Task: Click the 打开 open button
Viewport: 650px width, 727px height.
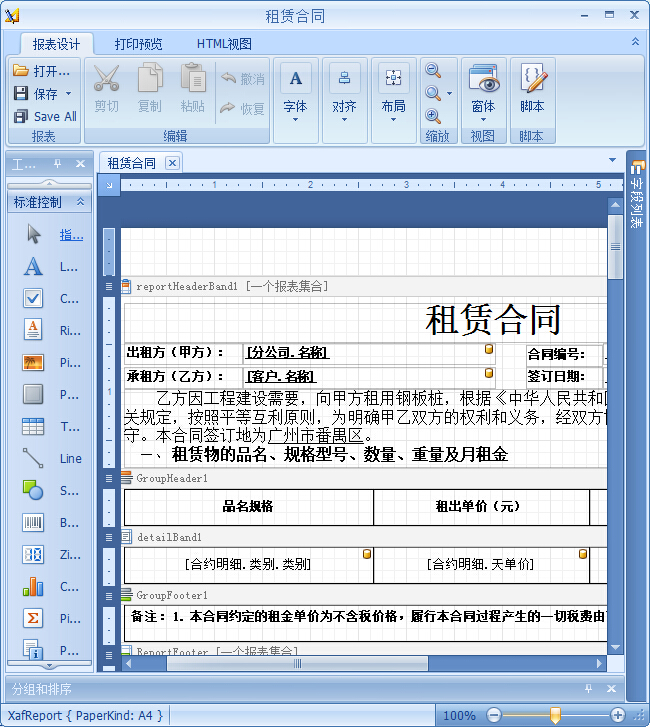Action: tap(43, 71)
